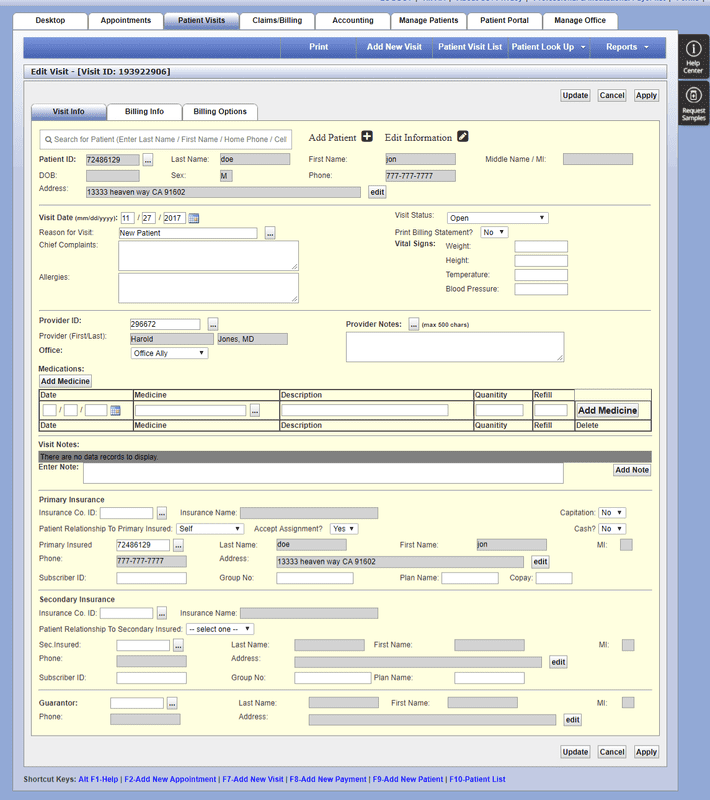Click the Add Patient plus icon
This screenshot has height=800, width=710.
tap(367, 137)
